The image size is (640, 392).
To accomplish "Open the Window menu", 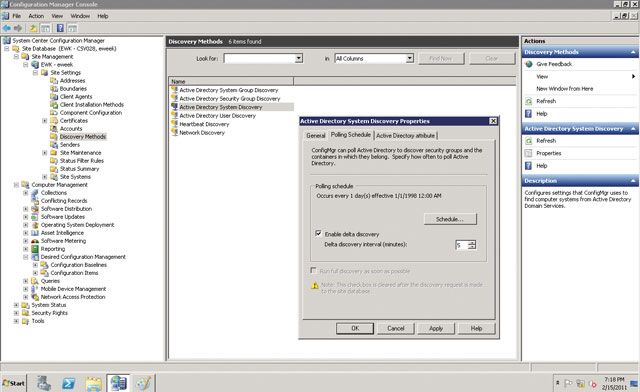I will click(x=80, y=16).
